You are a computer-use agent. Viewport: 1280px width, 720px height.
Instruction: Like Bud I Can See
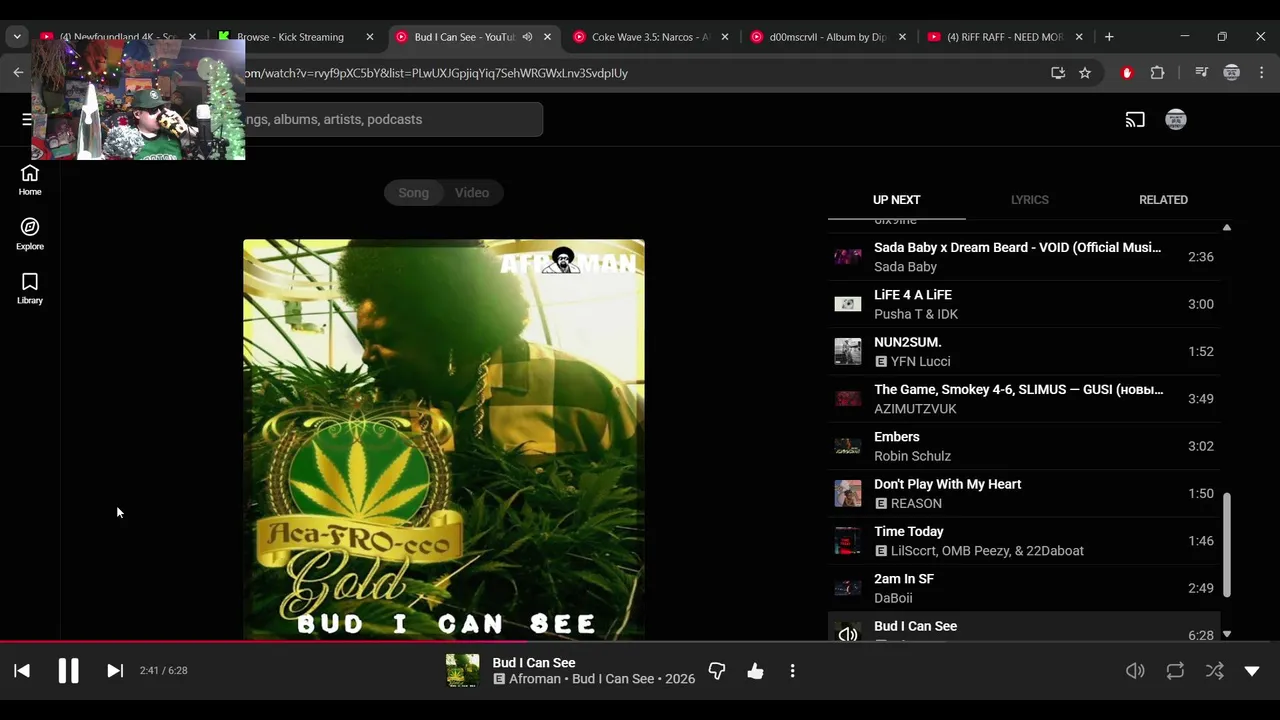(755, 671)
